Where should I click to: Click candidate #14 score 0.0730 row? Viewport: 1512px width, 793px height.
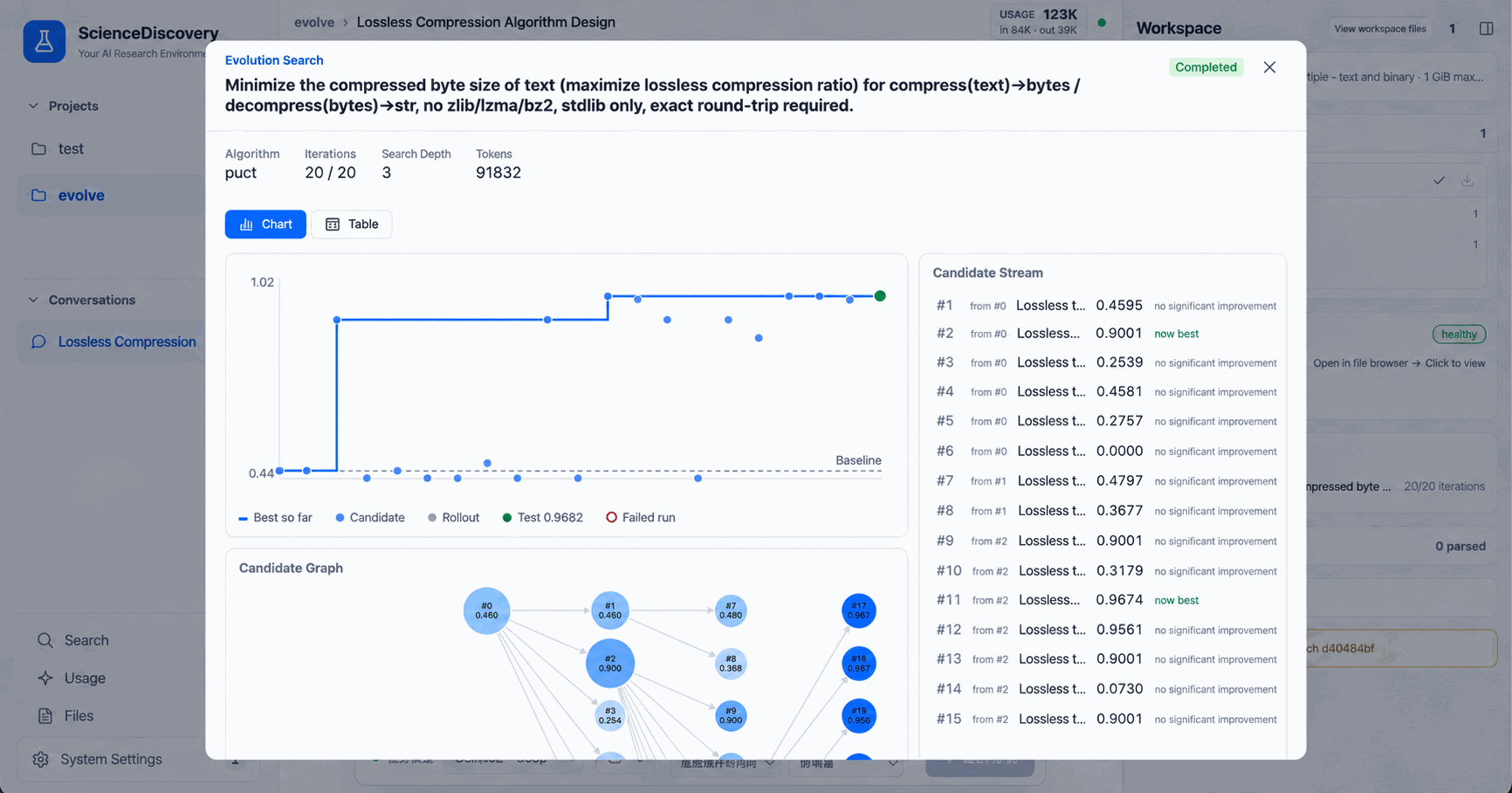[x=1105, y=689]
